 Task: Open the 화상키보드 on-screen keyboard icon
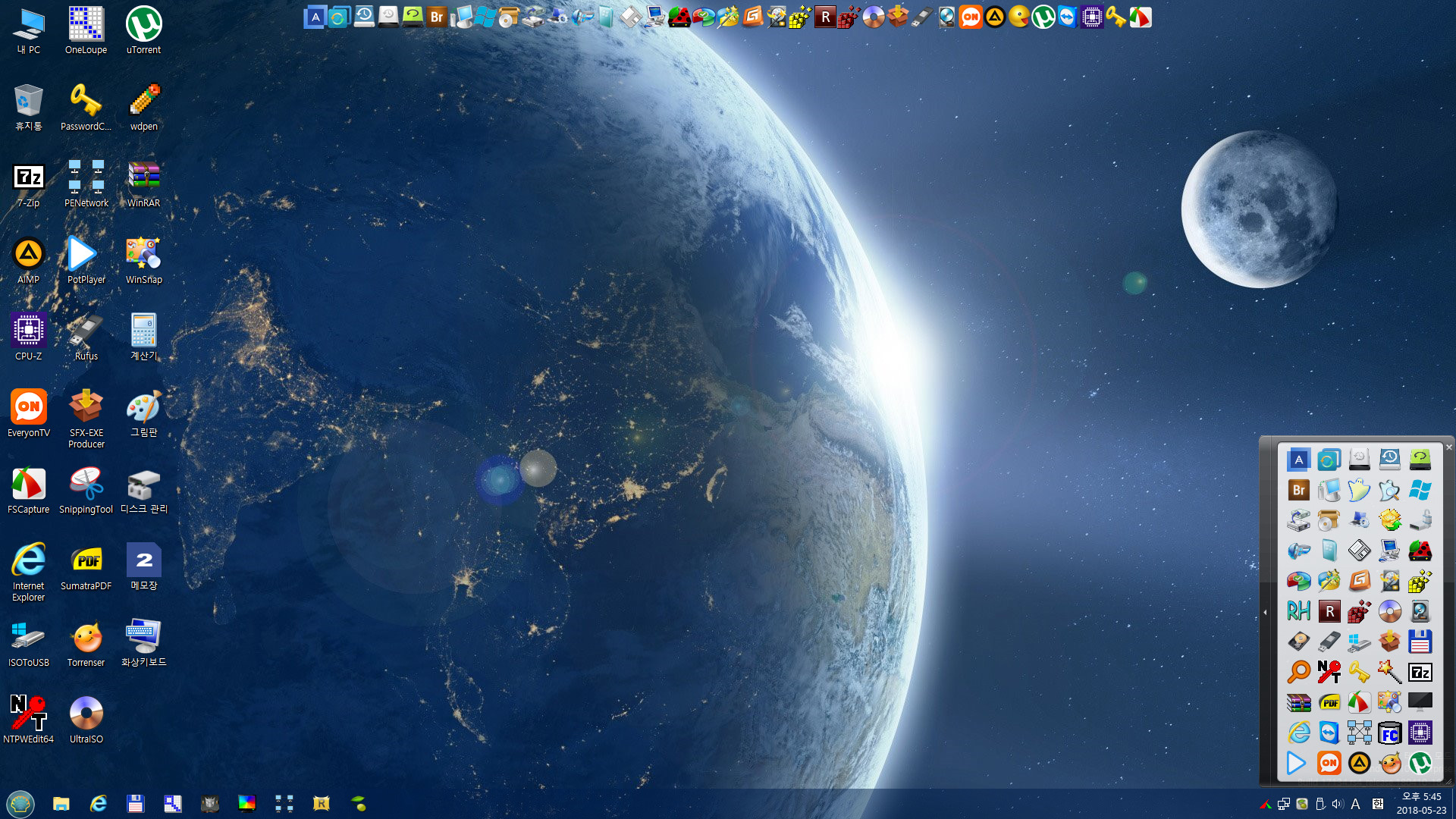[x=143, y=644]
